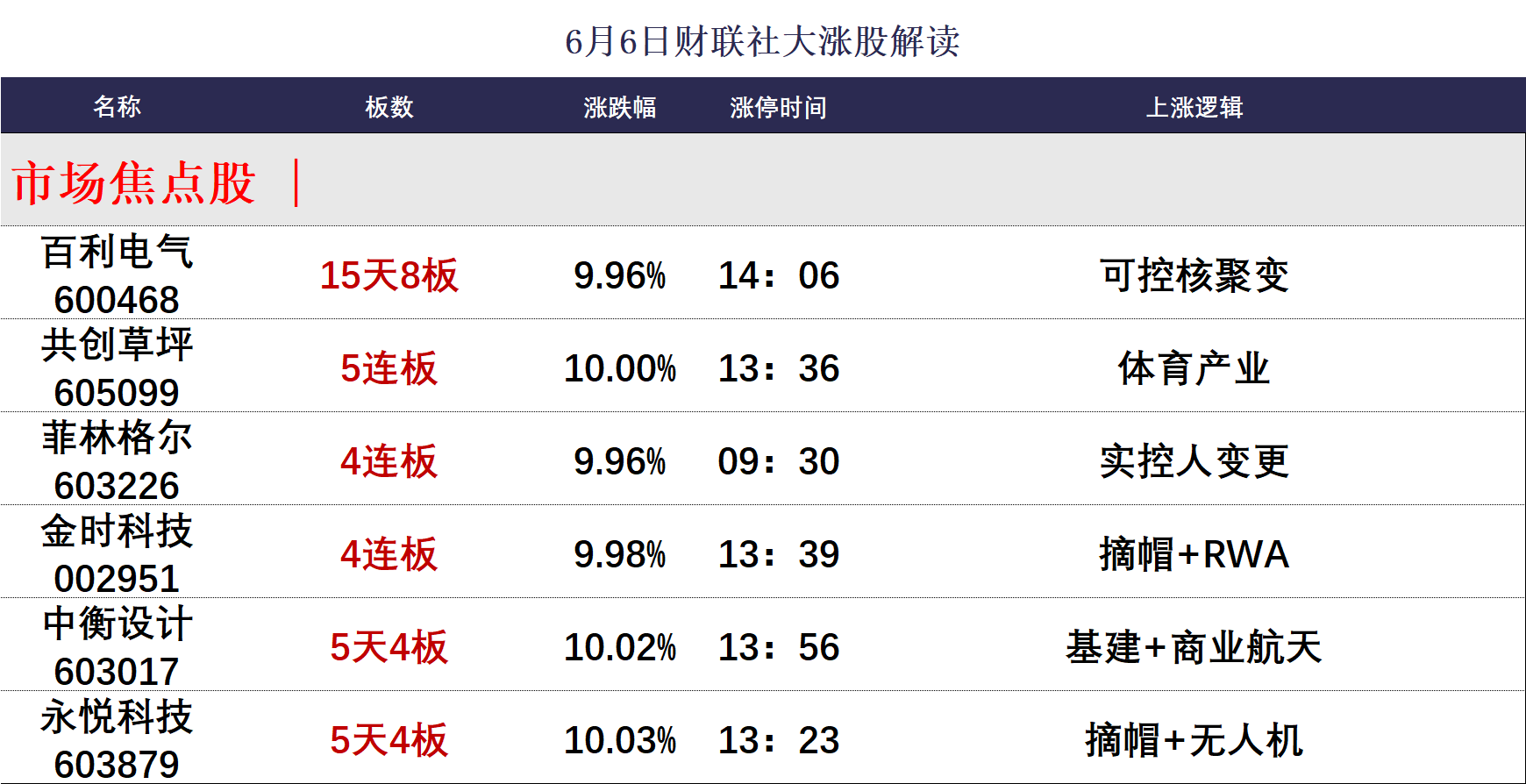Click limit-up time 13:39
The image size is (1526, 784).
[779, 554]
